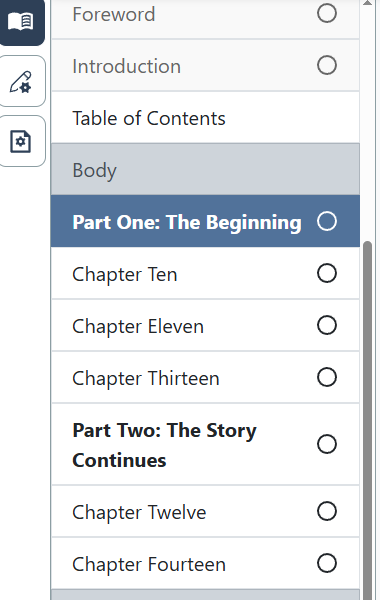
Task: Toggle the circle next to Chapter Ten
Action: tap(327, 273)
